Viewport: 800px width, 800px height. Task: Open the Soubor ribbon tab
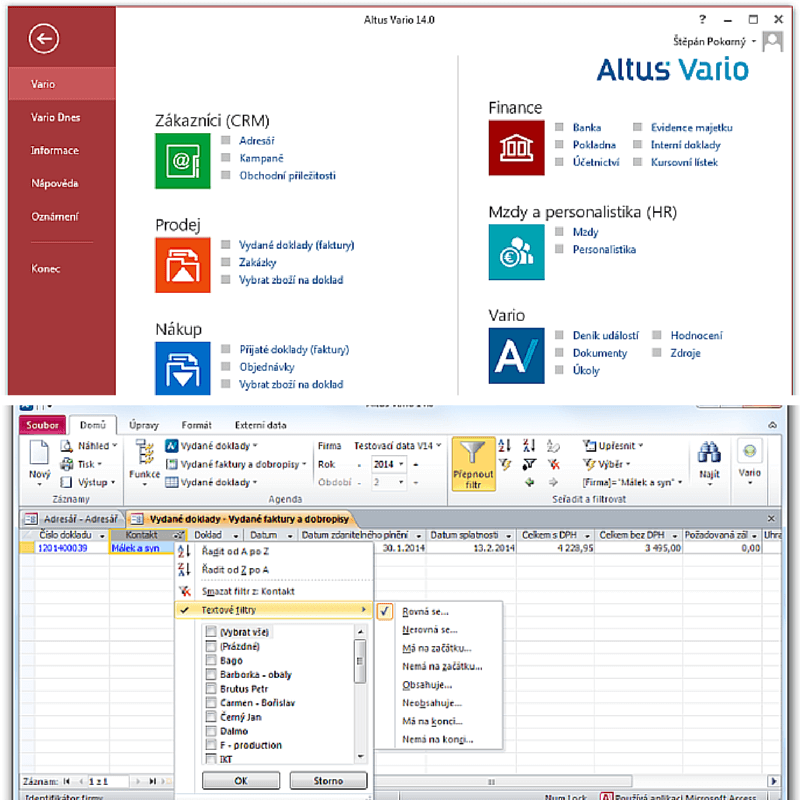pos(42,425)
